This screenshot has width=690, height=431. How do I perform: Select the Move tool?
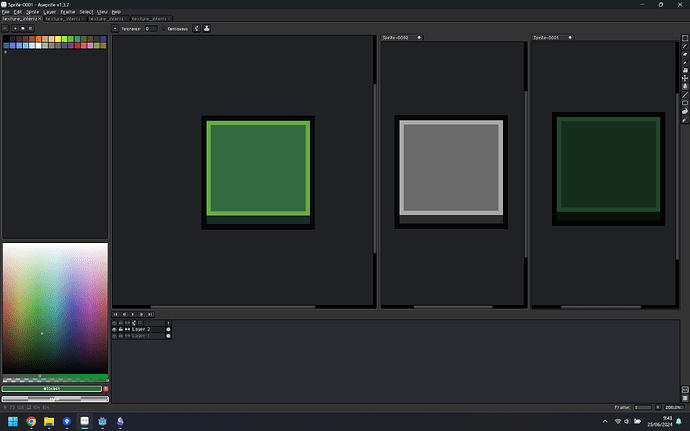(685, 78)
